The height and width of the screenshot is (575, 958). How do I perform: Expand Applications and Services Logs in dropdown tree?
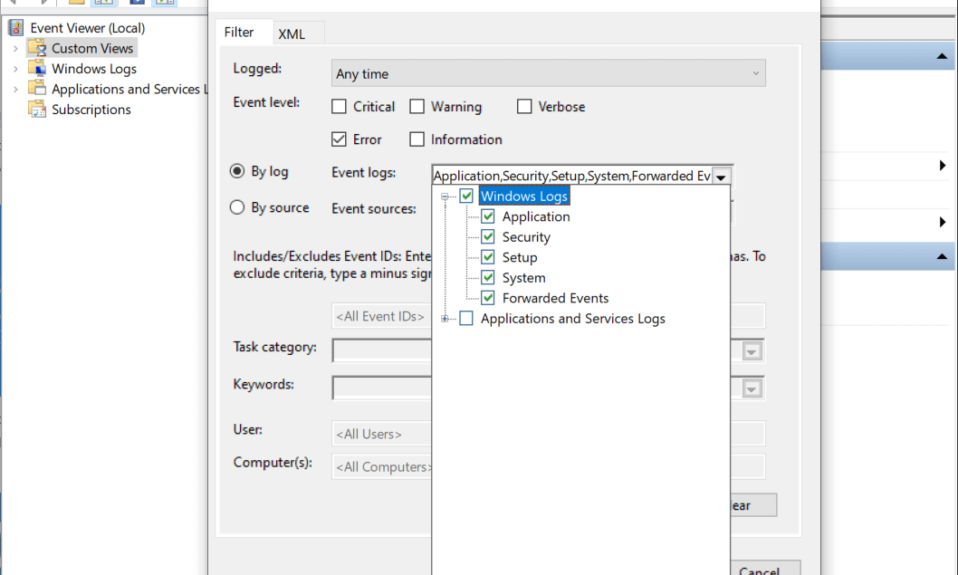[x=445, y=319]
